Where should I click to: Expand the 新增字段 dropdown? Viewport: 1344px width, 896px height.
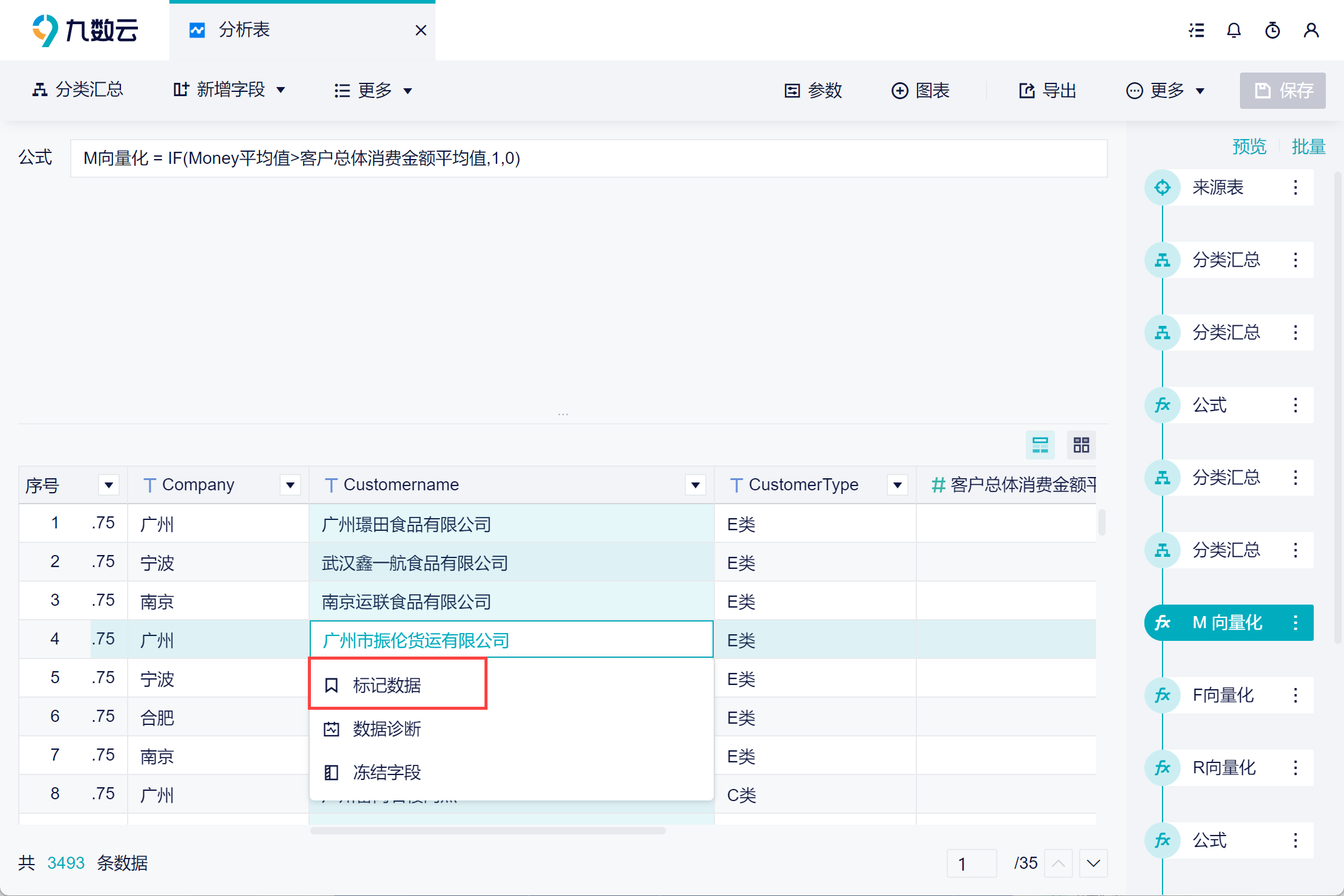click(280, 91)
